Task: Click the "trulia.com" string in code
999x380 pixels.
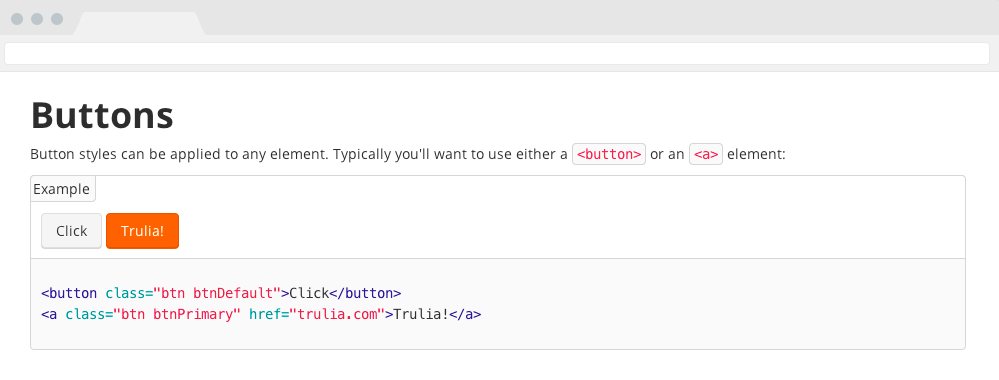Action: pos(337,314)
